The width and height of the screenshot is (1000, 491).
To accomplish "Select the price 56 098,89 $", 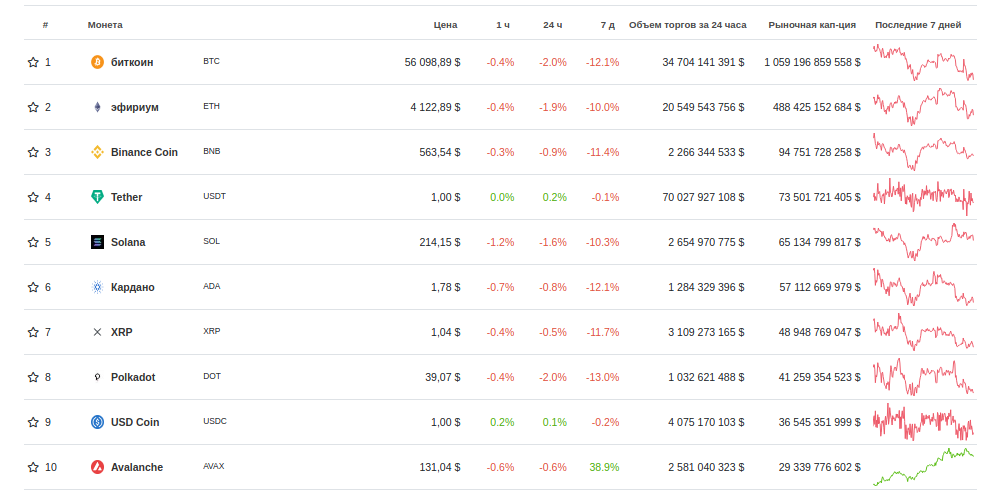I will tap(432, 62).
